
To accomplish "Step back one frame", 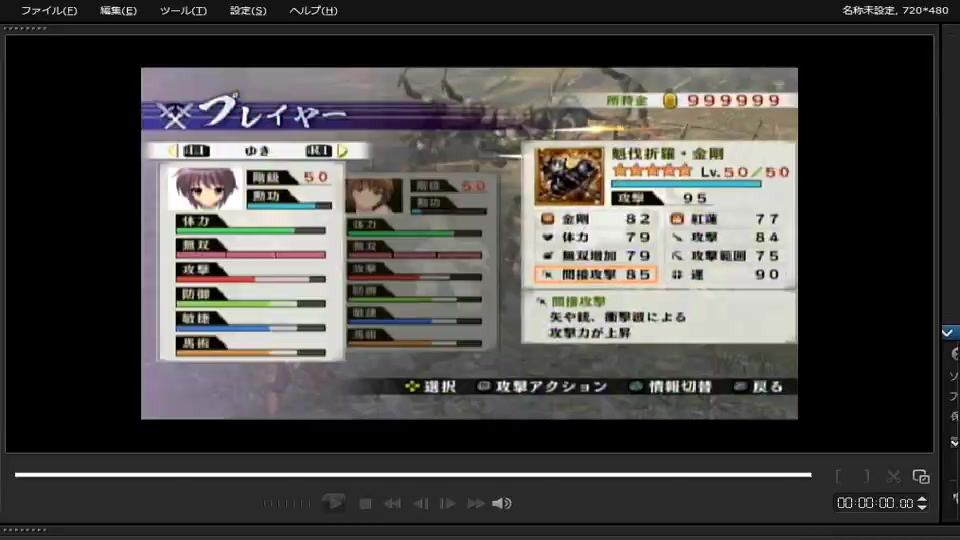I will [x=421, y=503].
